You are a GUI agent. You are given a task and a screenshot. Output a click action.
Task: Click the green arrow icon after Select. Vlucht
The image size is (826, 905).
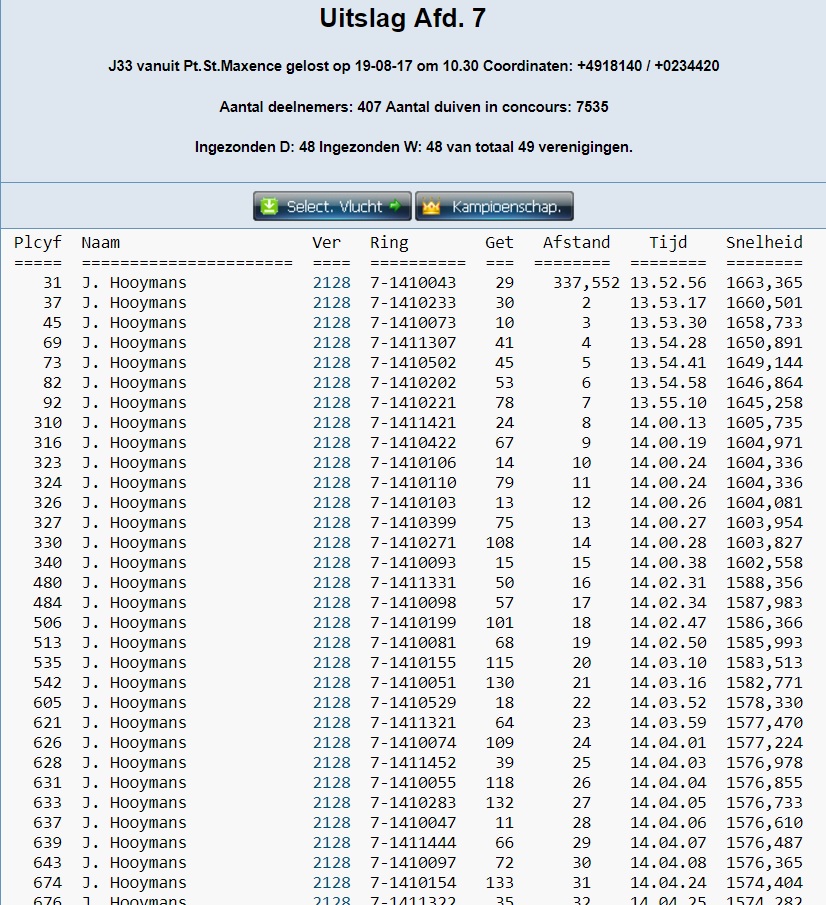click(395, 207)
